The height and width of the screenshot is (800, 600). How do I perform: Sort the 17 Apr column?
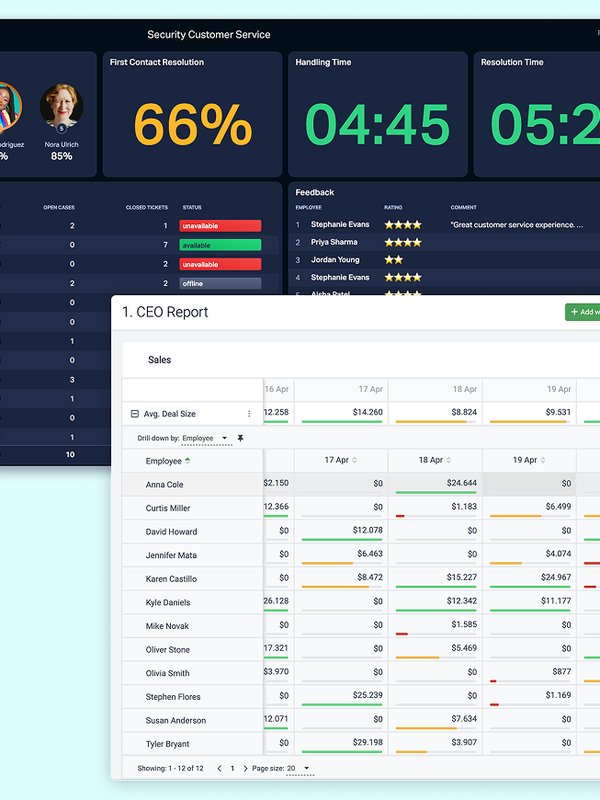click(x=354, y=461)
